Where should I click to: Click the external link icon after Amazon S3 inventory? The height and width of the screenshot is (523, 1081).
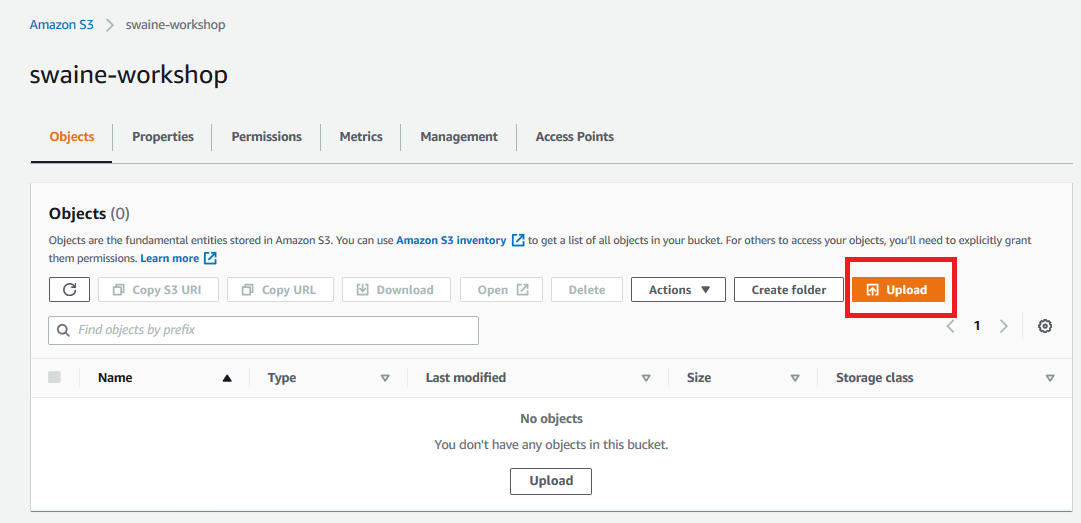click(x=518, y=240)
